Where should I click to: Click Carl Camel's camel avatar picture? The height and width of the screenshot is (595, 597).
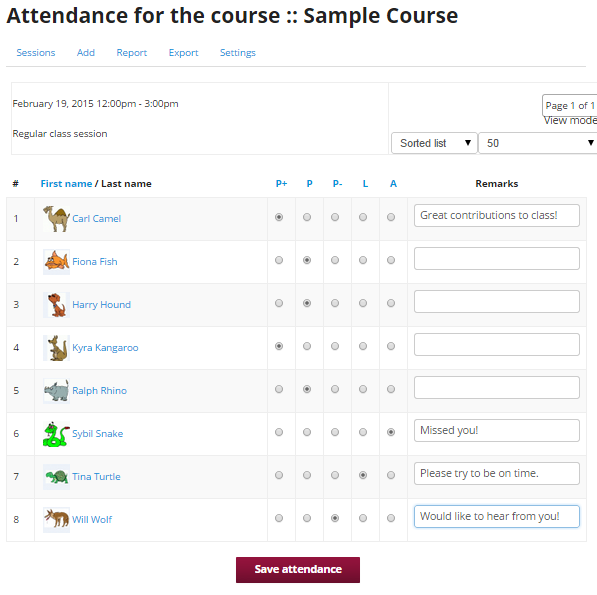(56, 219)
